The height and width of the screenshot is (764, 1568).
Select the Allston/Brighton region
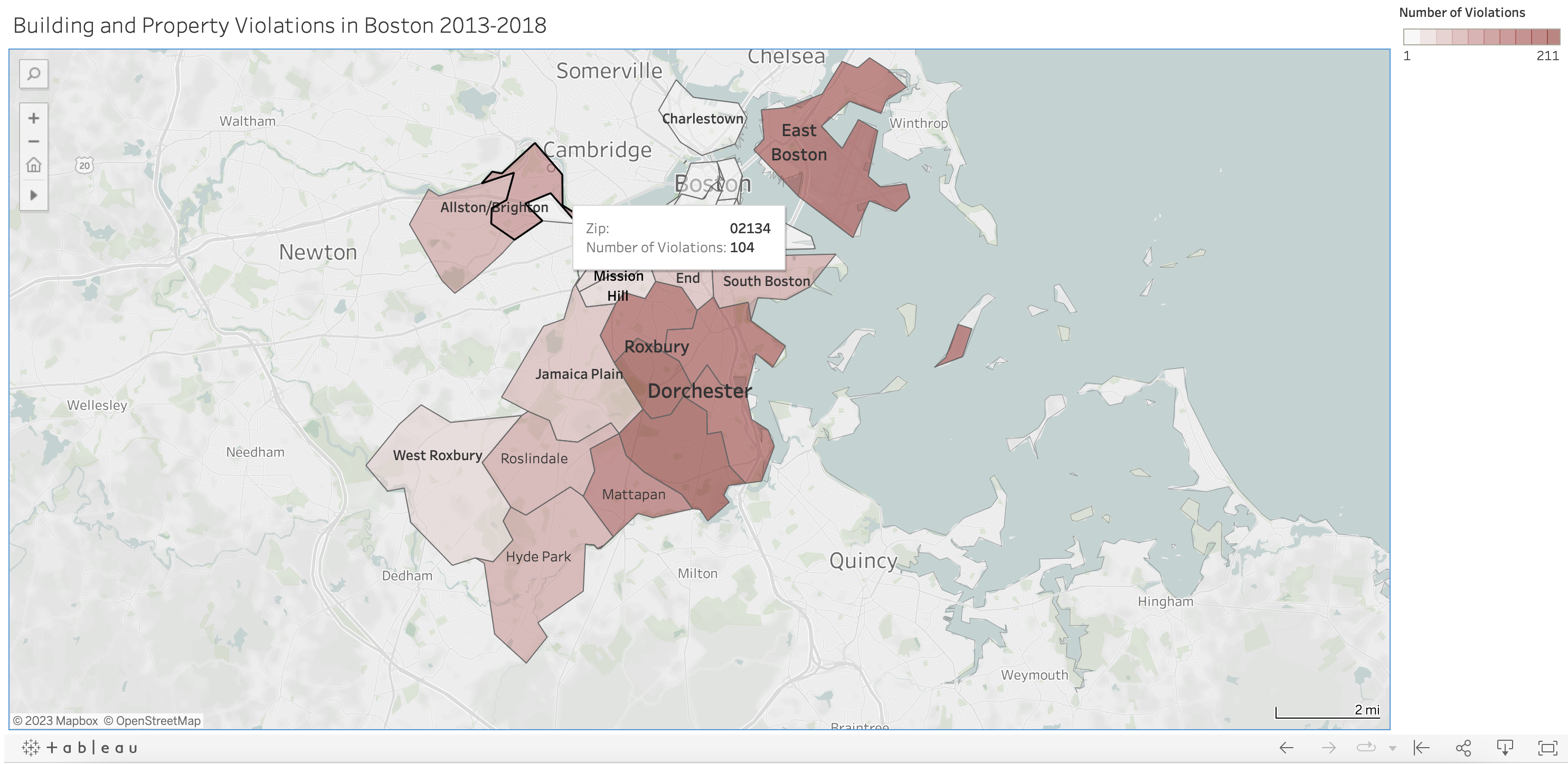pyautogui.click(x=462, y=237)
